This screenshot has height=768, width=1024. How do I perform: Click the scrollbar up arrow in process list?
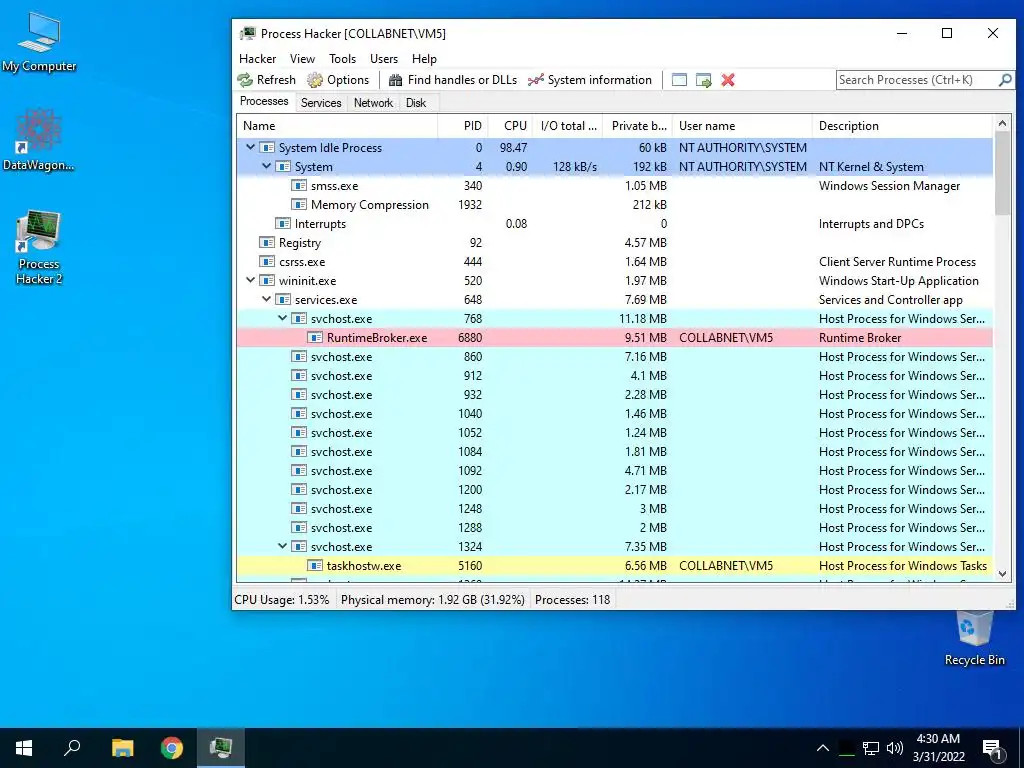coord(1002,123)
